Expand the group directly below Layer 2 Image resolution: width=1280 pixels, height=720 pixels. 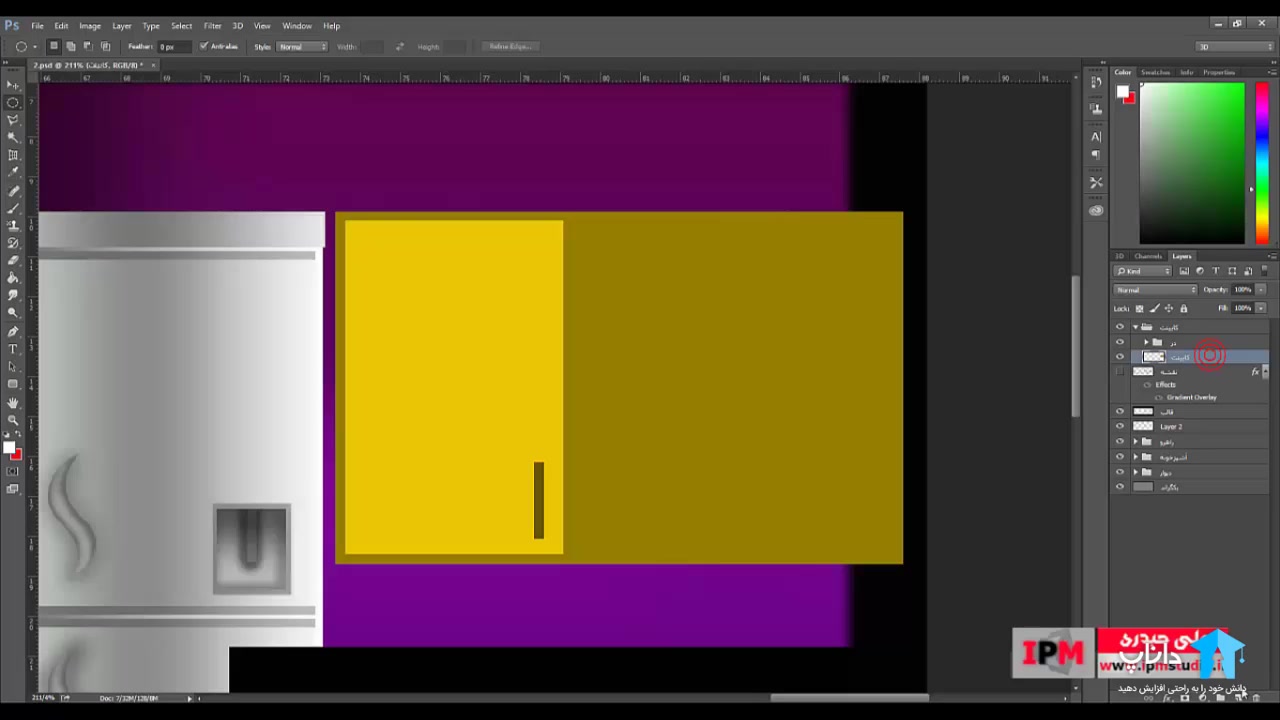pos(1135,441)
